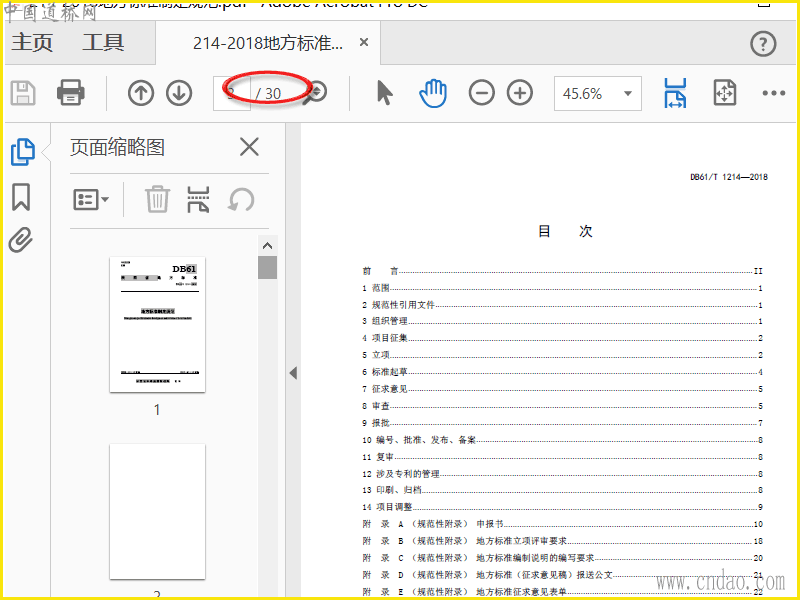800x600 pixels.
Task: Click contents entry 附录 C 地方标准编制说明的编写要求
Action: pos(562,558)
